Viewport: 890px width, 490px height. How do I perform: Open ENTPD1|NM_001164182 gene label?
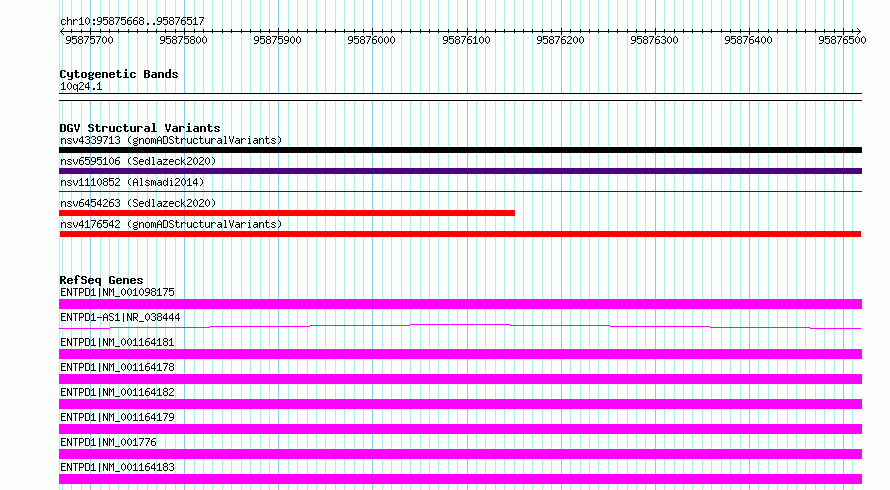click(117, 392)
